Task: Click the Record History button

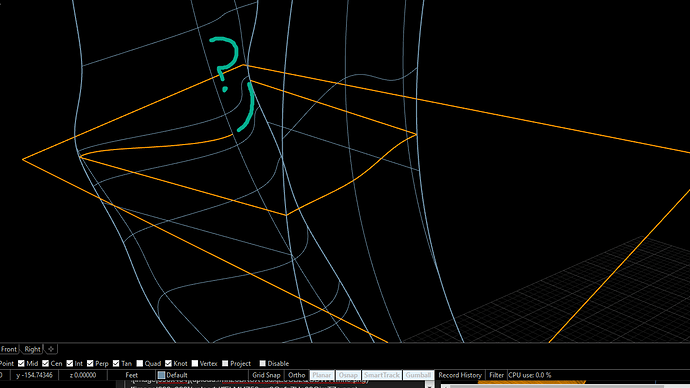Action: coord(460,375)
